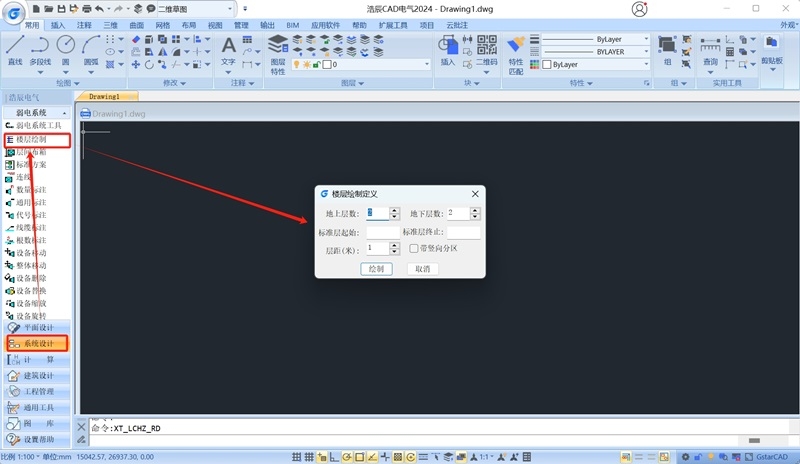Viewport: 800px width, 464px height.
Task: Click the command line customize wrench icon
Action: 82,439
